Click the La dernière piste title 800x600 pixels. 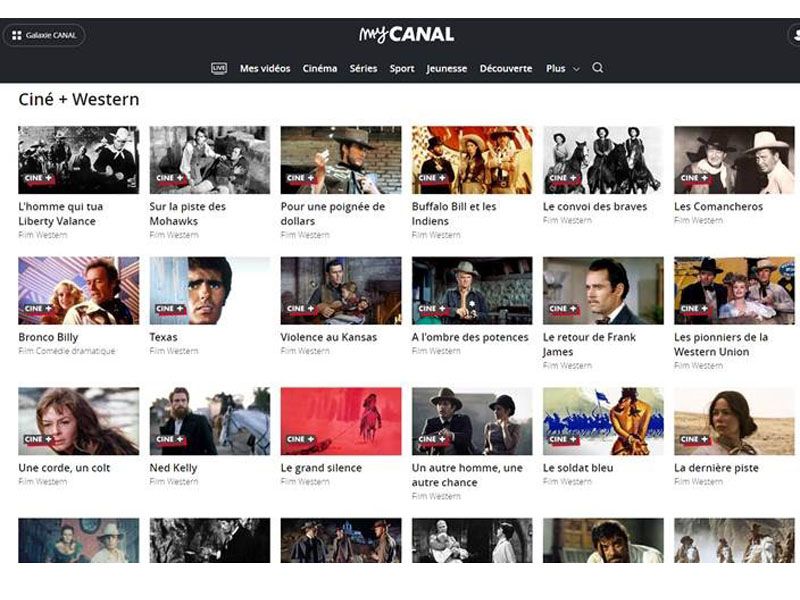click(x=716, y=468)
